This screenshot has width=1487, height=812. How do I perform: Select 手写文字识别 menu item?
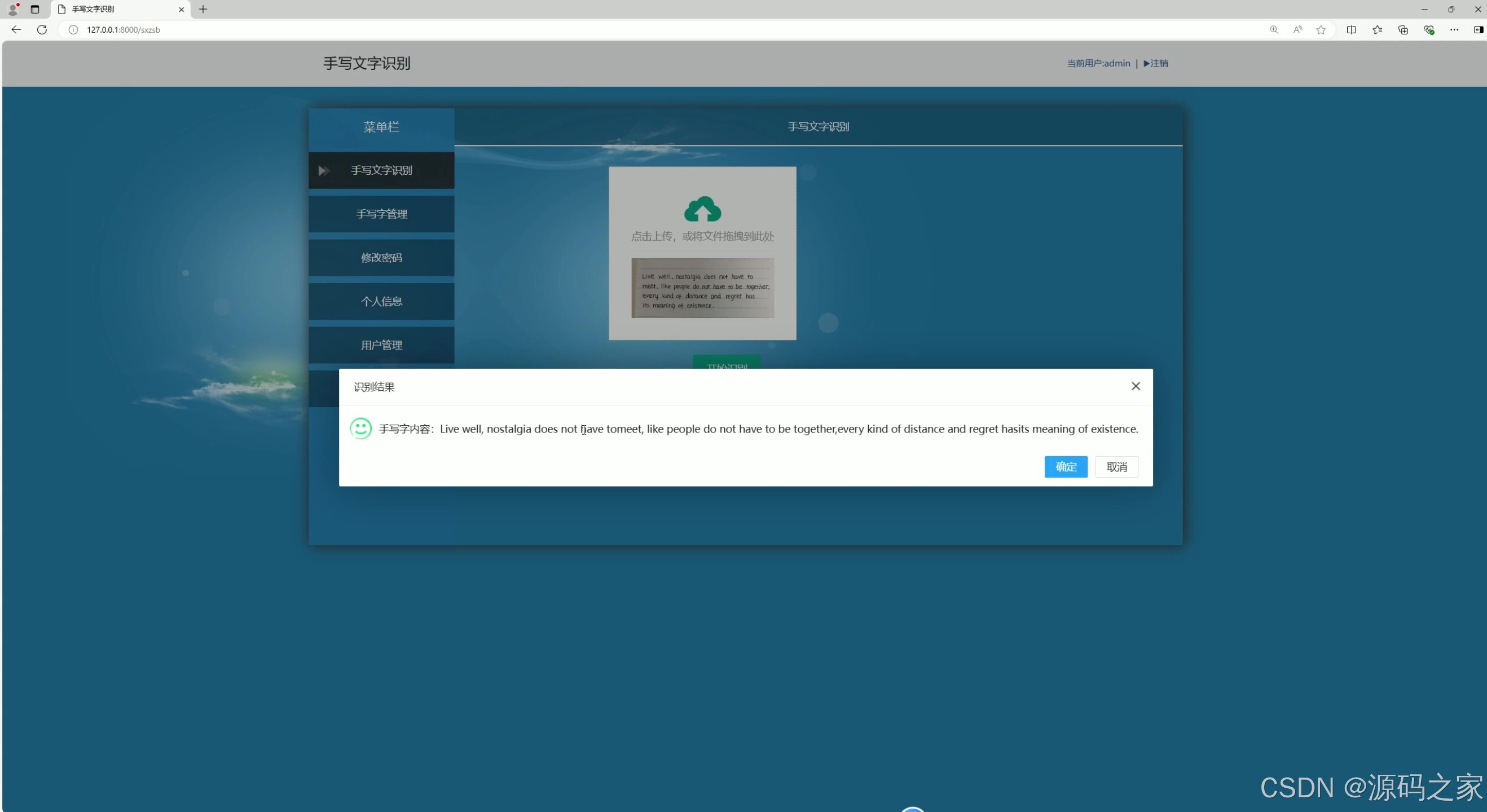point(381,170)
